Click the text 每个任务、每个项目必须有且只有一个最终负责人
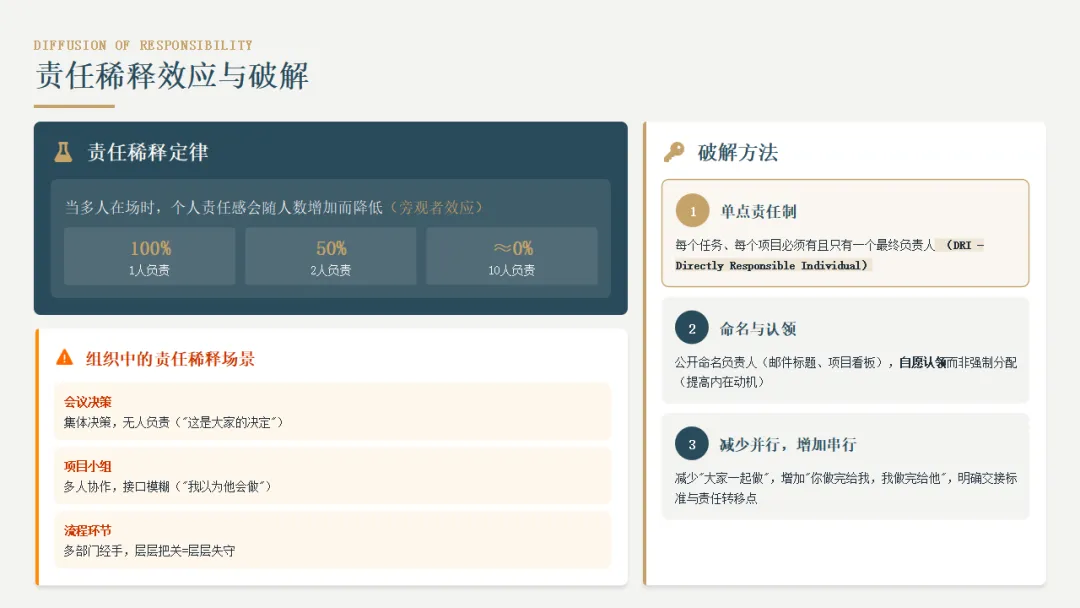1080x608 pixels. (804, 245)
